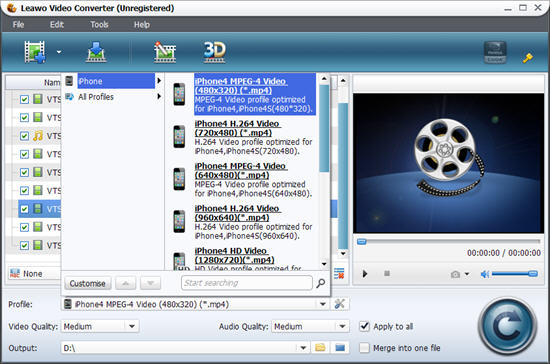
Task: Choose iPhone4 H.264 Video (960x640) profile
Action: pyautogui.click(x=254, y=222)
